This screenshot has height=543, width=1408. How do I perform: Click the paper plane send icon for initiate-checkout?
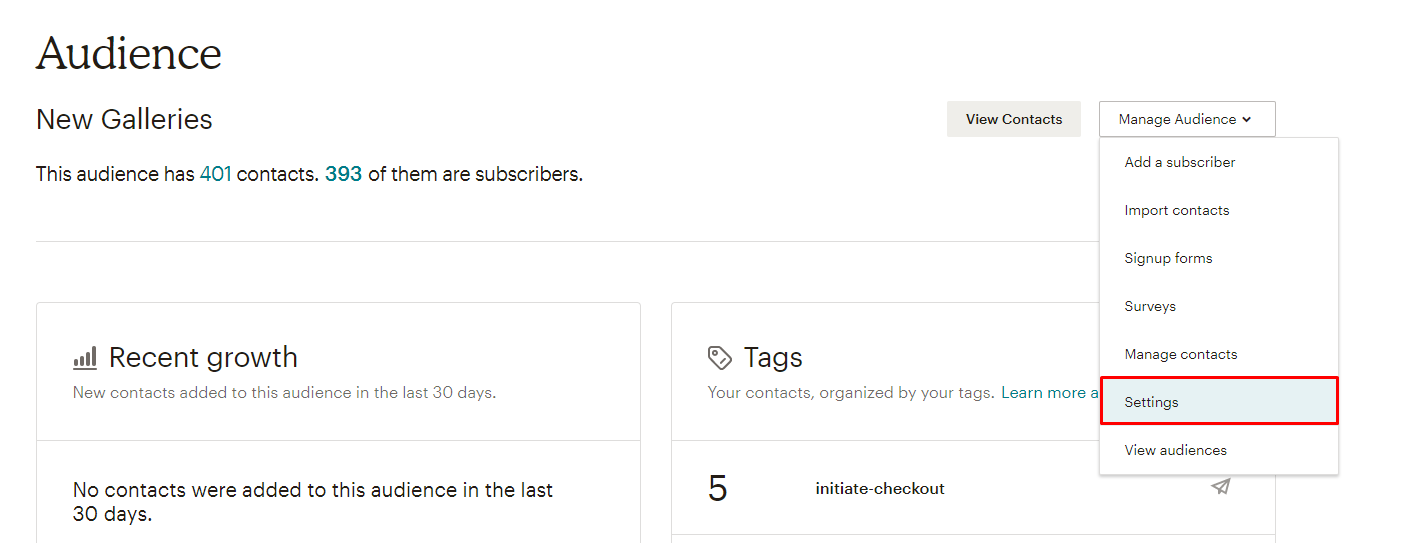pyautogui.click(x=1220, y=487)
